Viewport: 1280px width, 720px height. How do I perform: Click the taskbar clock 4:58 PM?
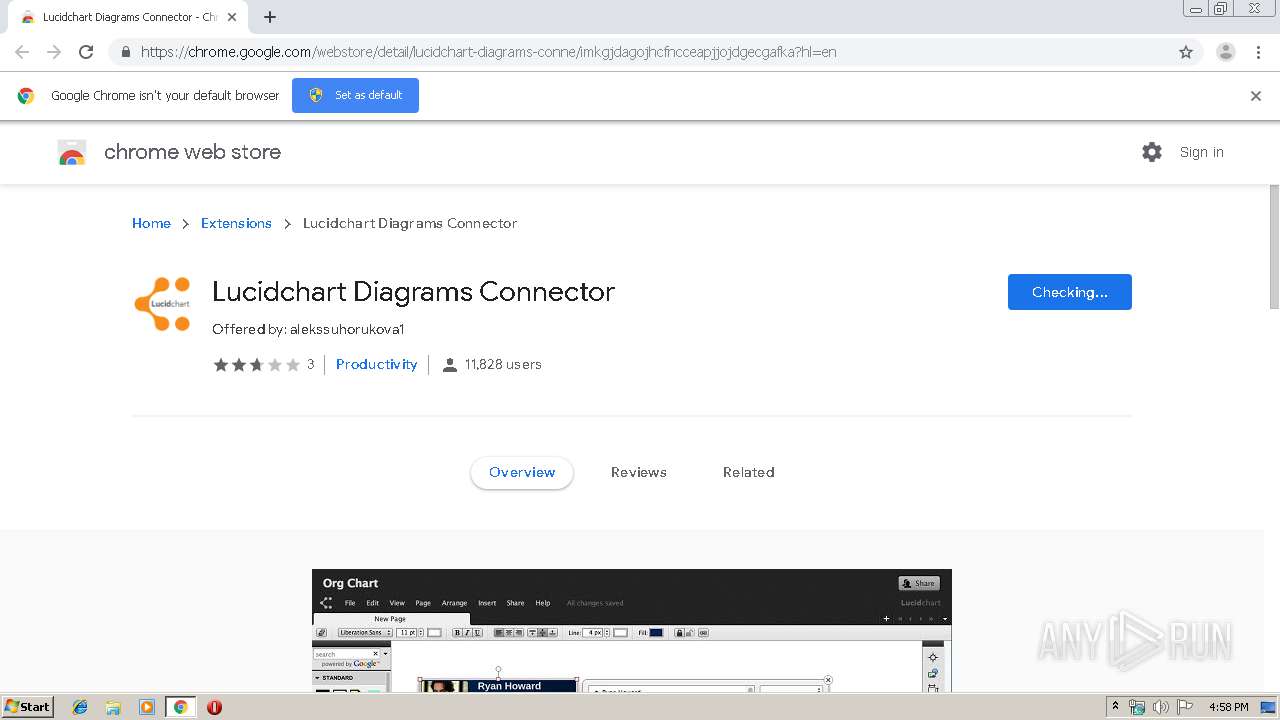tap(1228, 707)
